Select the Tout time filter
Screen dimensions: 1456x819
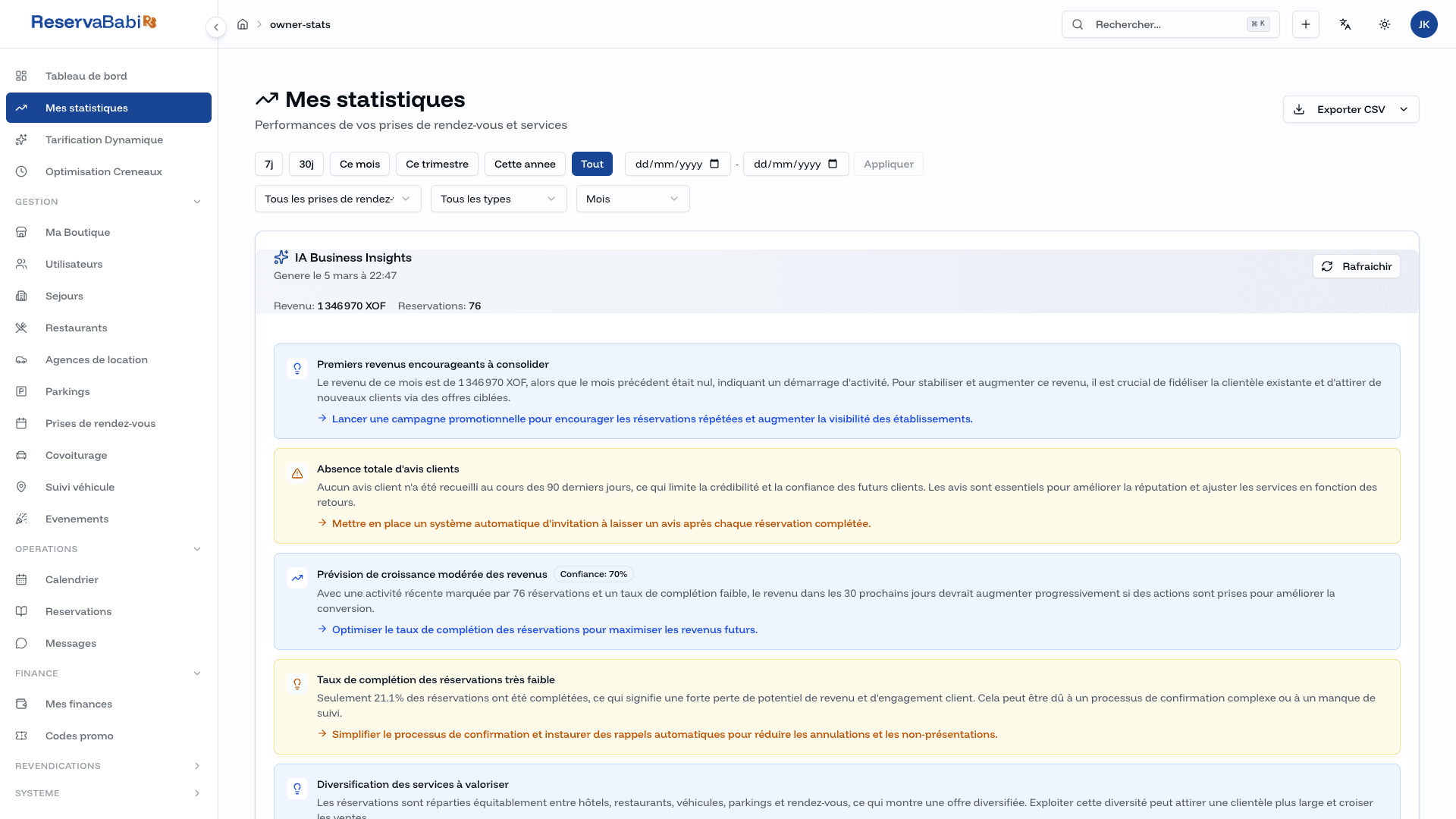592,164
